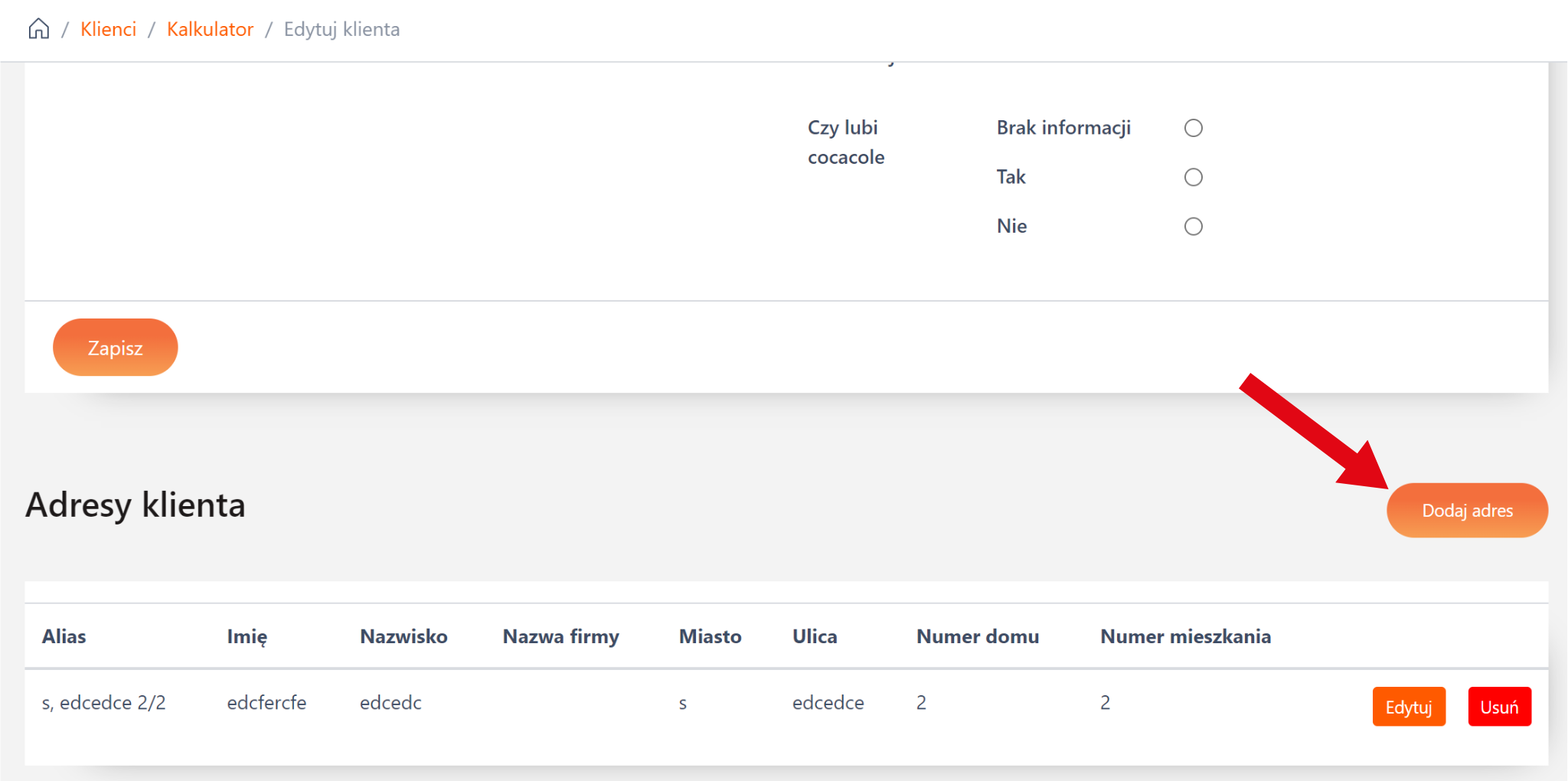Go to the Kalkulator breadcrumb link
This screenshot has height=781, width=1568.
tap(210, 29)
